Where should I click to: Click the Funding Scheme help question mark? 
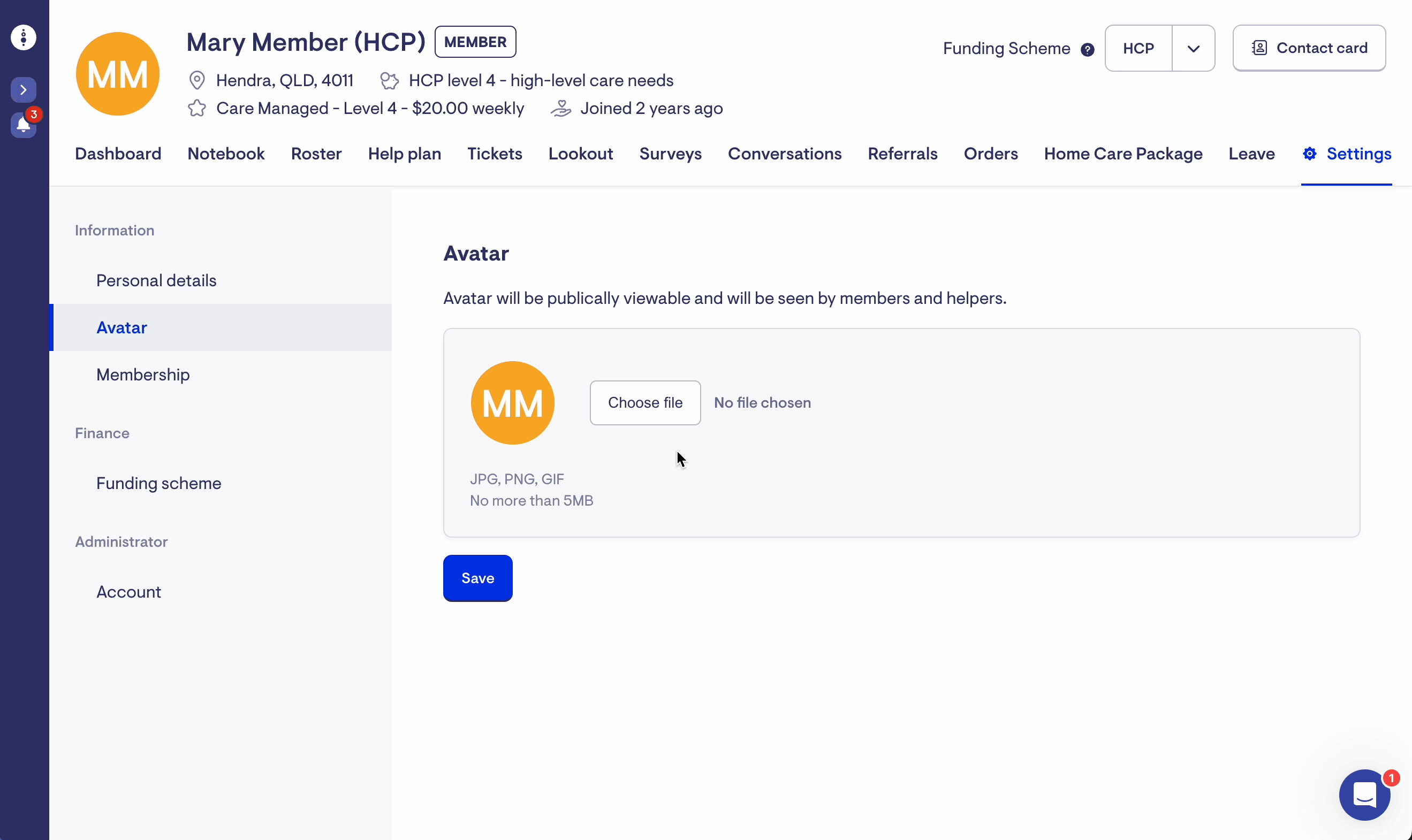pos(1087,50)
